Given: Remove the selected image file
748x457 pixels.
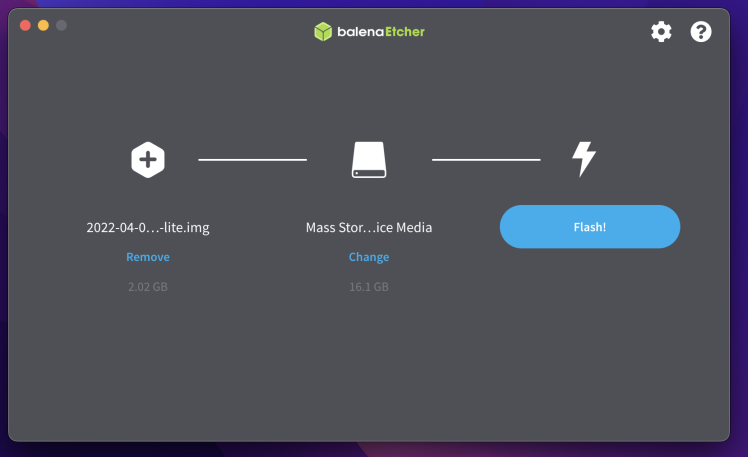Looking at the screenshot, I should (148, 257).
